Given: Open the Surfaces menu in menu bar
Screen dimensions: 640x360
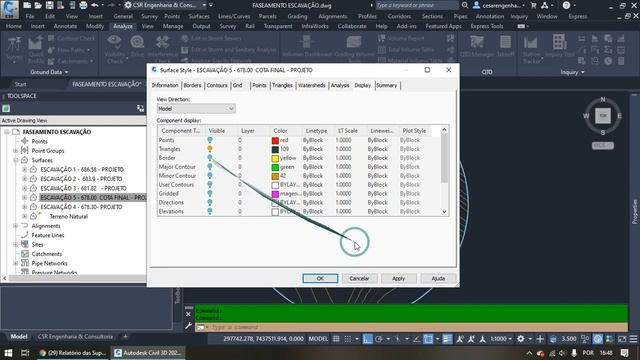Looking at the screenshot, I should pyautogui.click(x=199, y=16).
